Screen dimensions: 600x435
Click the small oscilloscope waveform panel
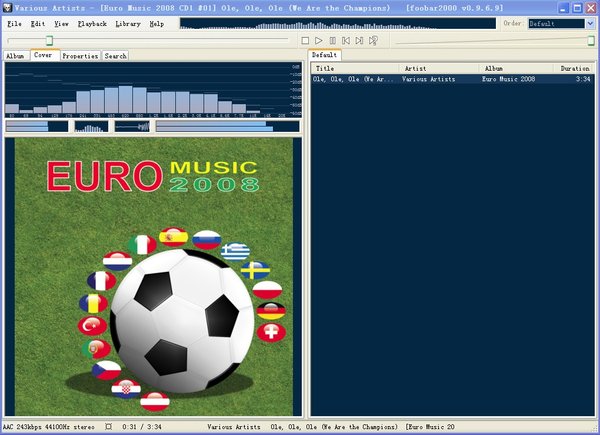(132, 126)
